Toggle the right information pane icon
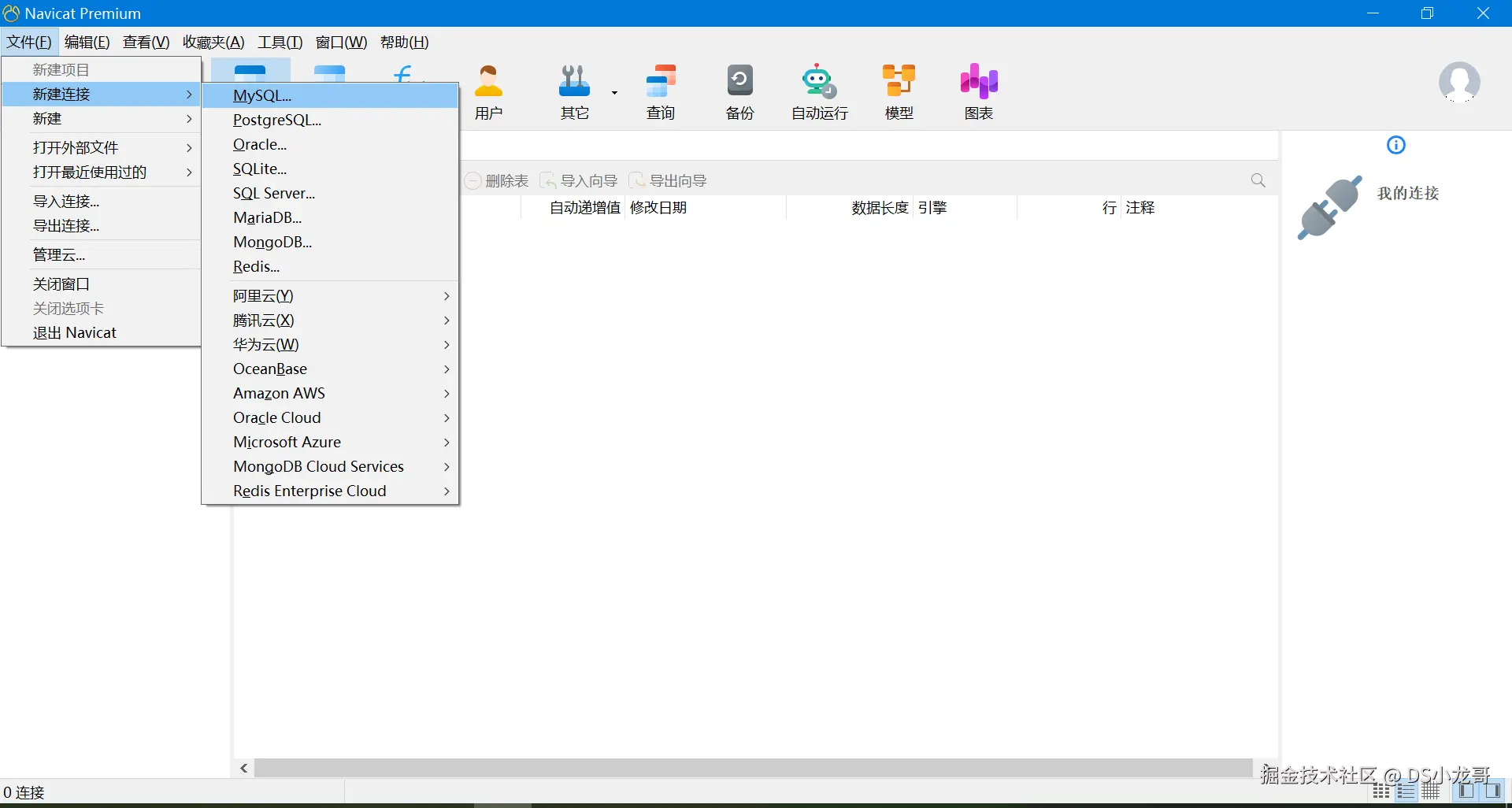Viewport: 1512px width, 808px height. (x=1492, y=791)
